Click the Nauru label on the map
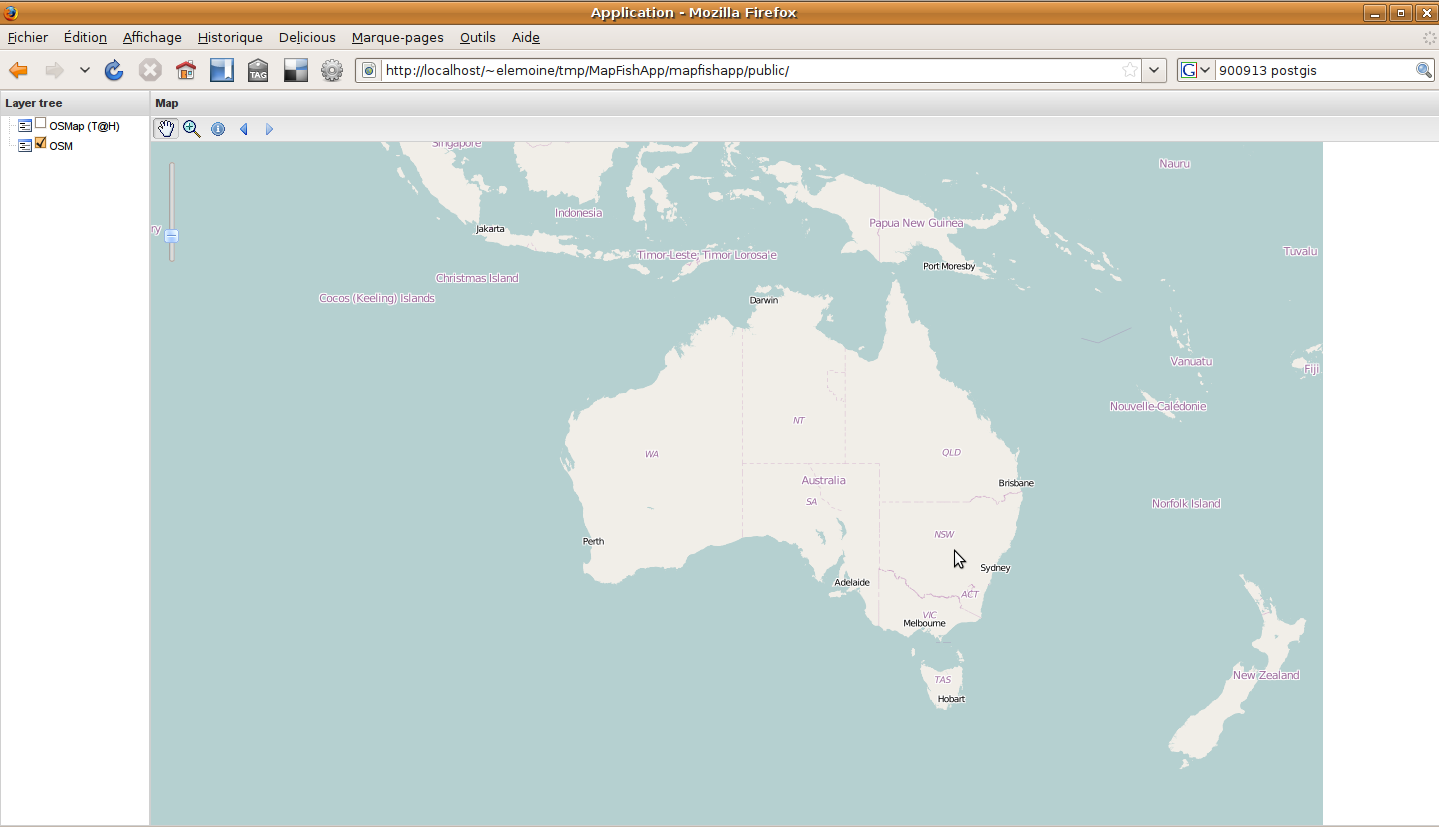The width and height of the screenshot is (1439, 827). [x=1175, y=163]
